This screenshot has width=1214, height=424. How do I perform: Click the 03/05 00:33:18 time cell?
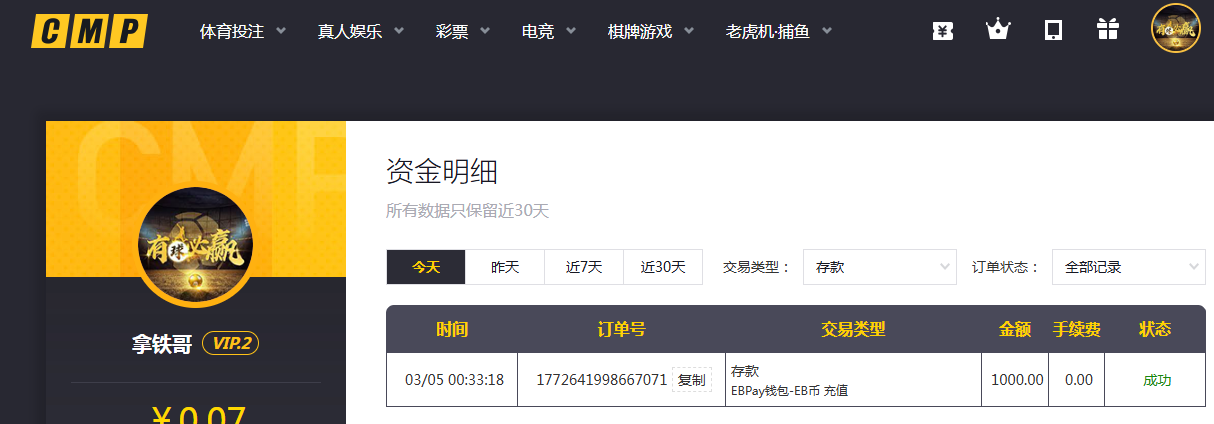(x=454, y=380)
